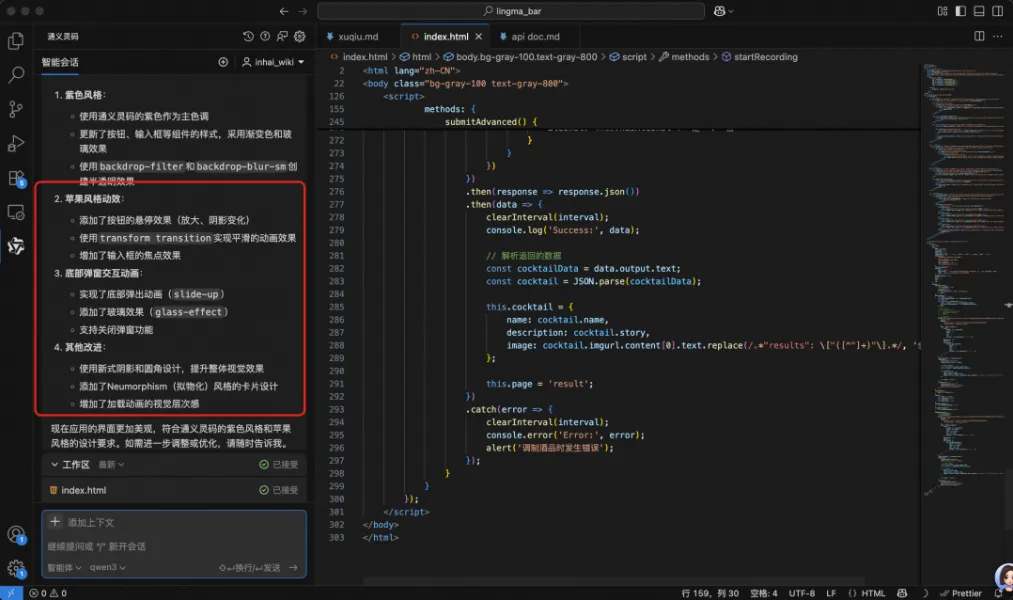This screenshot has height=600, width=1013.
Task: Go forward with the navigation arrow
Action: point(302,11)
